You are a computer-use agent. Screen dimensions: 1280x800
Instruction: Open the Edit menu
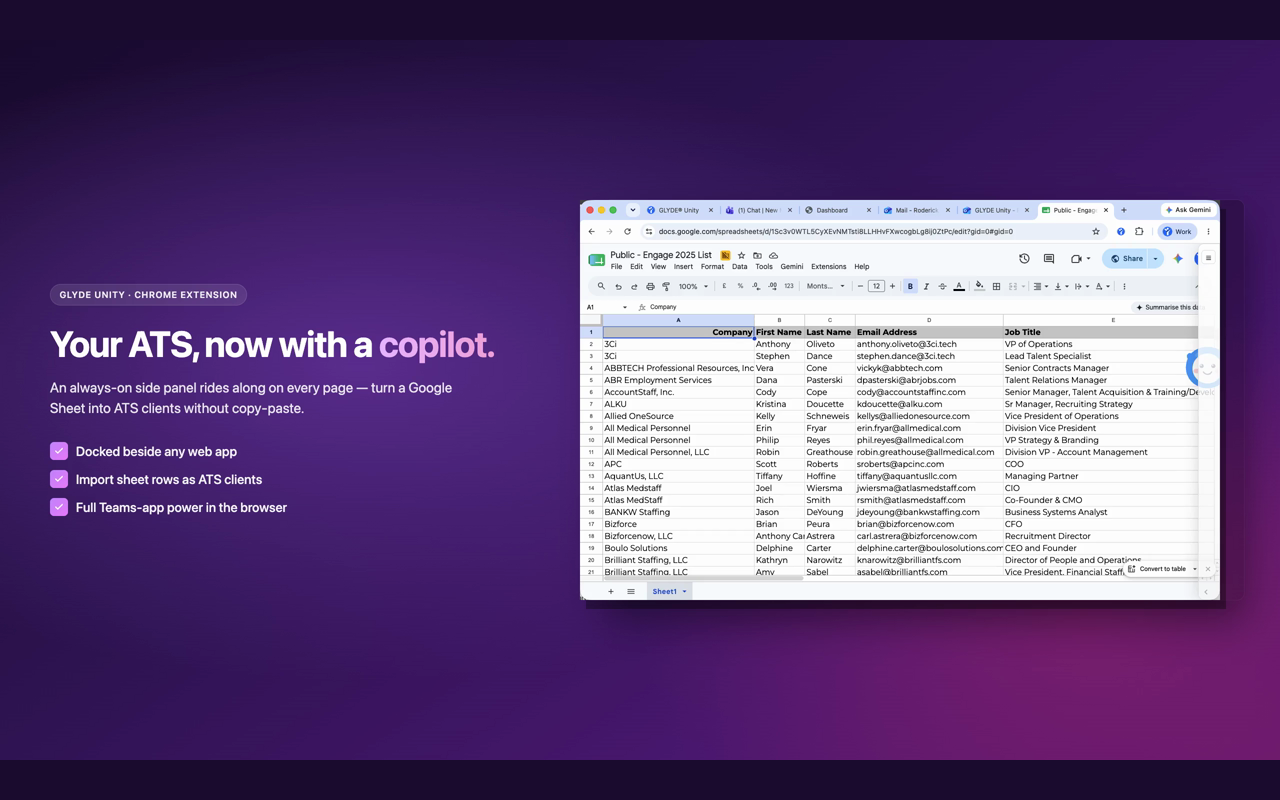(x=636, y=267)
